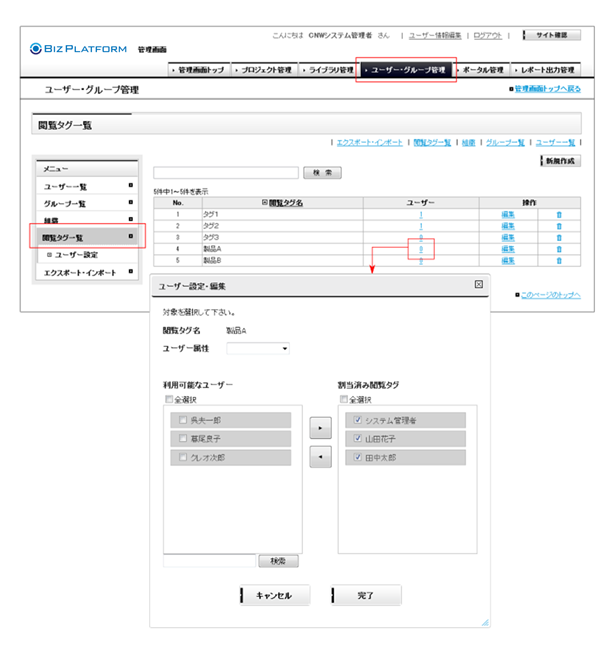610x650 pixels.
Task: Open the user count link for 製品A
Action: [x=421, y=249]
